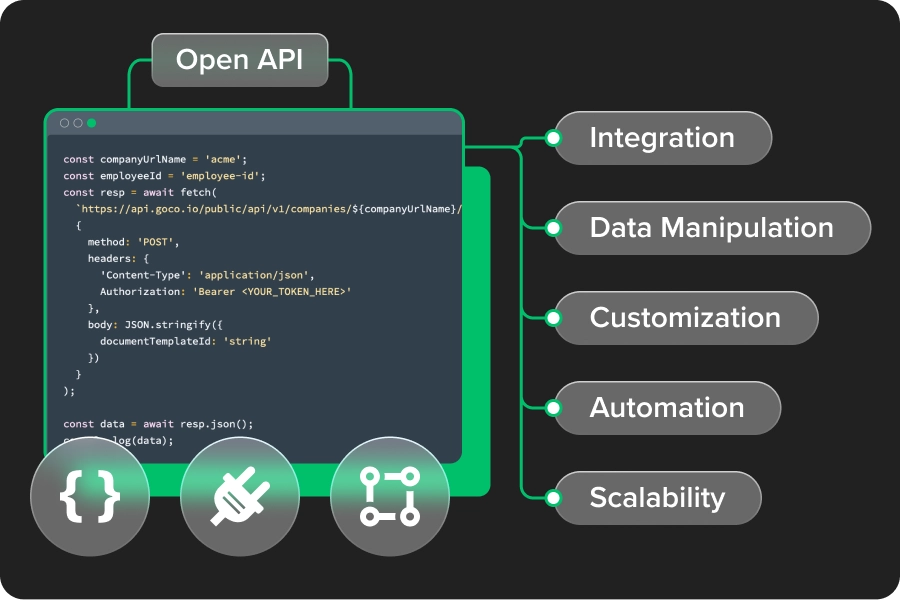Open the workflow nodes diagram icon
Viewport: 900px width, 600px height.
pos(390,497)
